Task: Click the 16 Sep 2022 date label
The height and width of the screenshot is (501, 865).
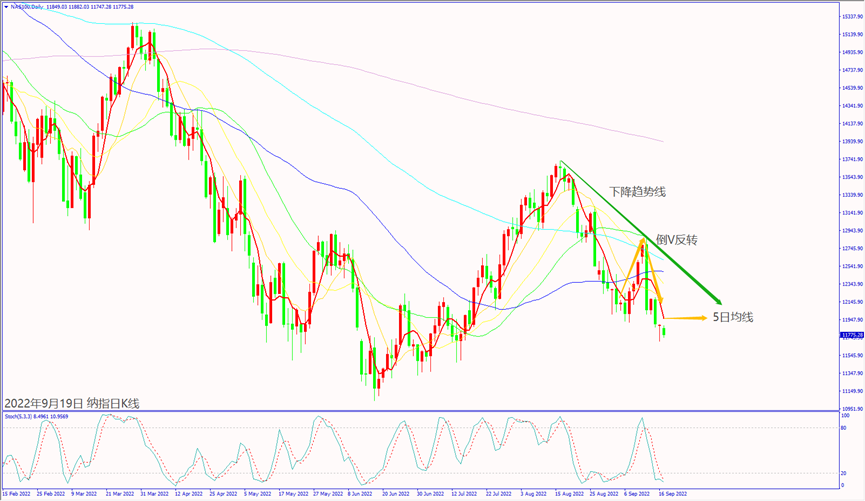Action: pos(671,494)
